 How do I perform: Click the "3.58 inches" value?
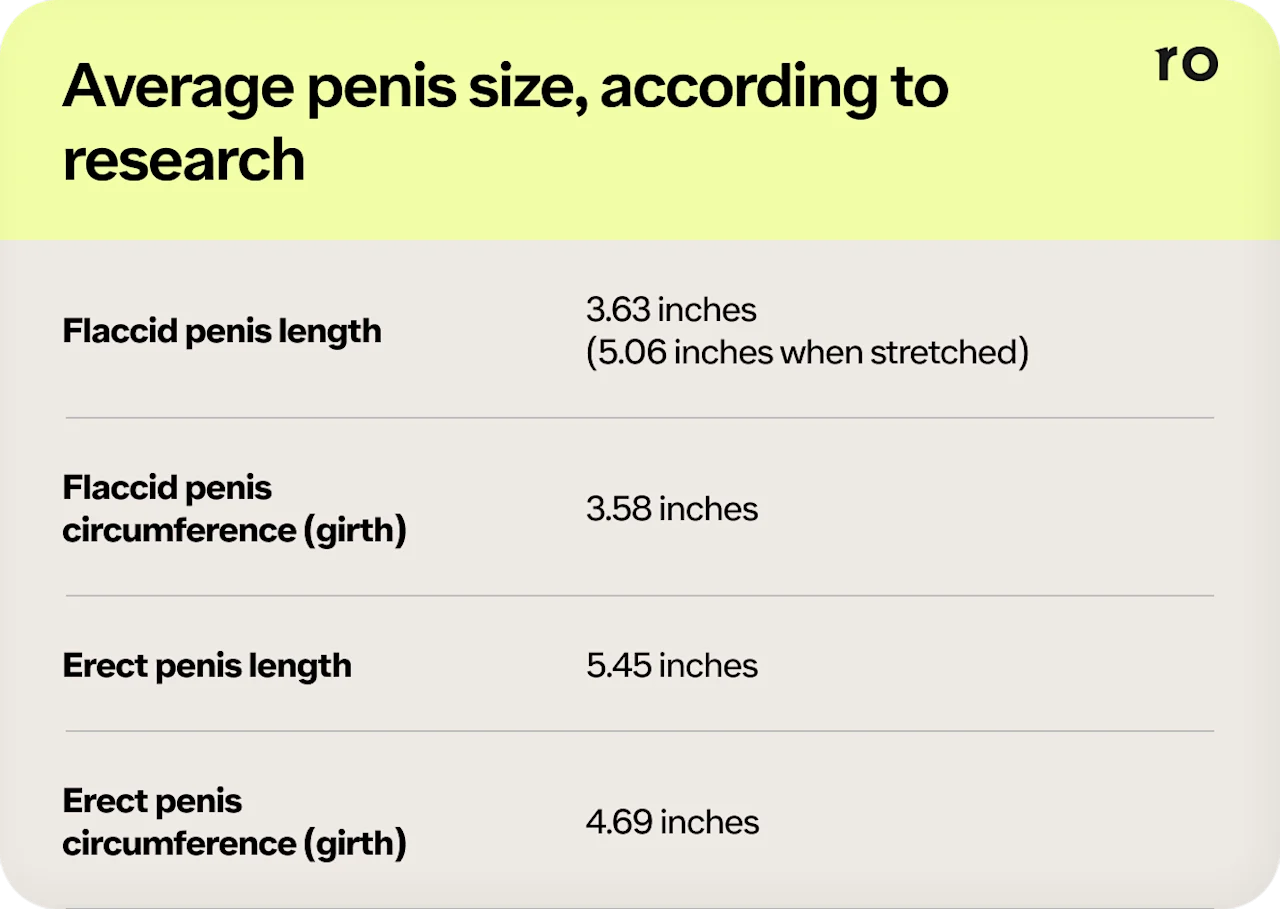[672, 509]
